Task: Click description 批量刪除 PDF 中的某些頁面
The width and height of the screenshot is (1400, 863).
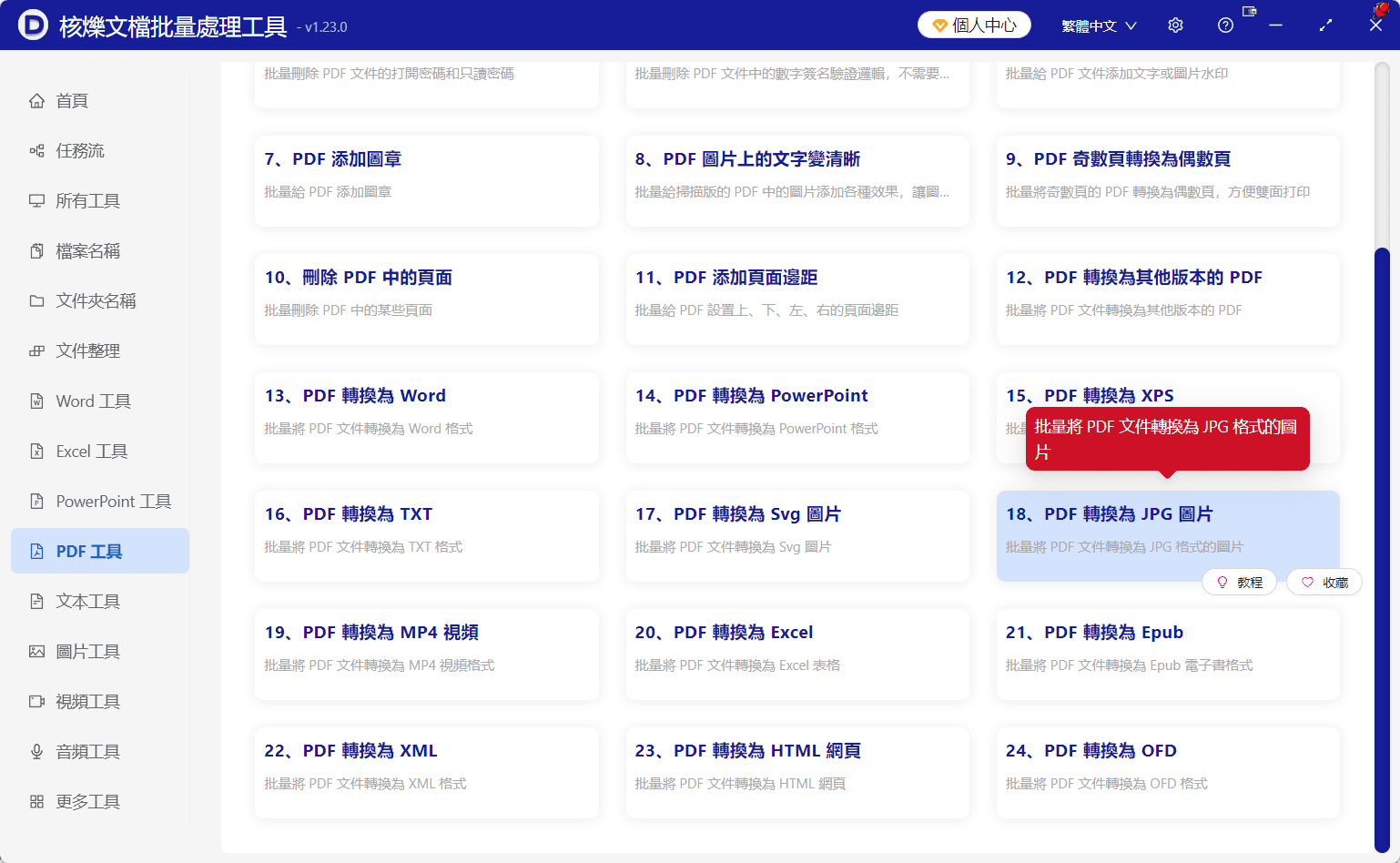Action: 349,310
